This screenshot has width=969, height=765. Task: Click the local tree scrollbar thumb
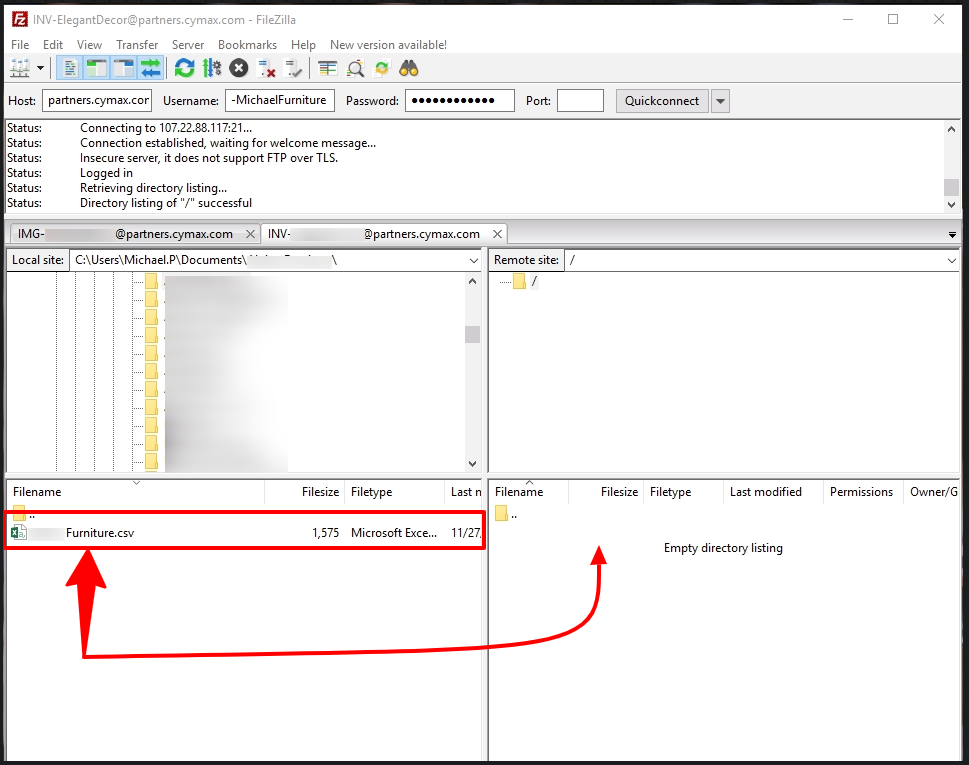click(x=472, y=334)
